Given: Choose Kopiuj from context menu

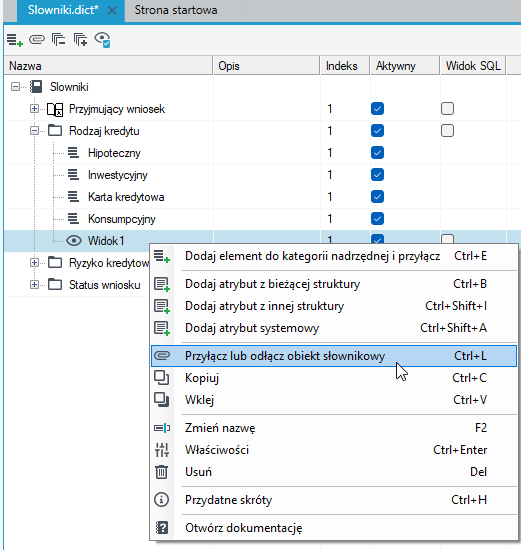Looking at the screenshot, I should (334, 378).
